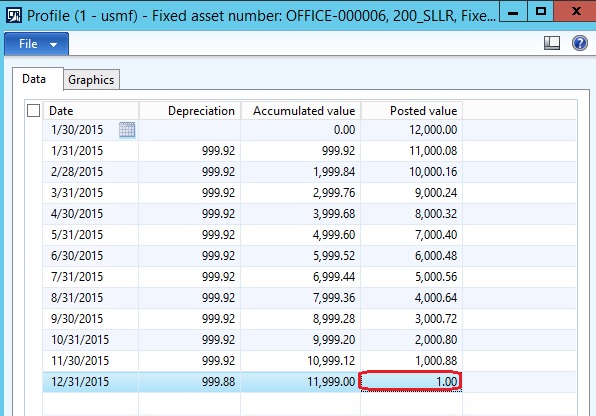Click the Accumulated value column header

(301, 111)
